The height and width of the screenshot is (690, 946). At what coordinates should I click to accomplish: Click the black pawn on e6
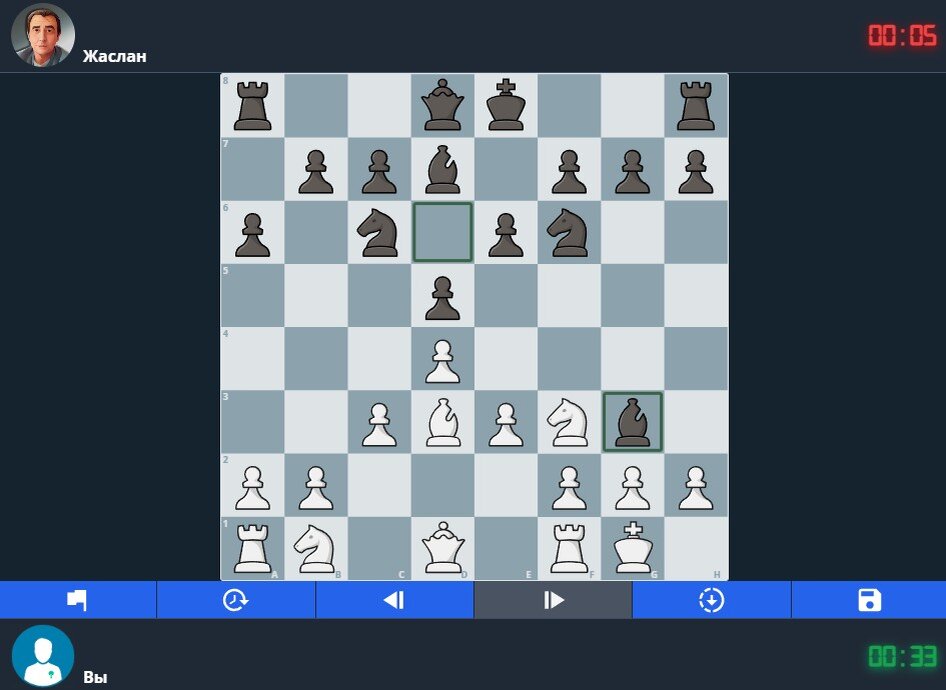506,235
